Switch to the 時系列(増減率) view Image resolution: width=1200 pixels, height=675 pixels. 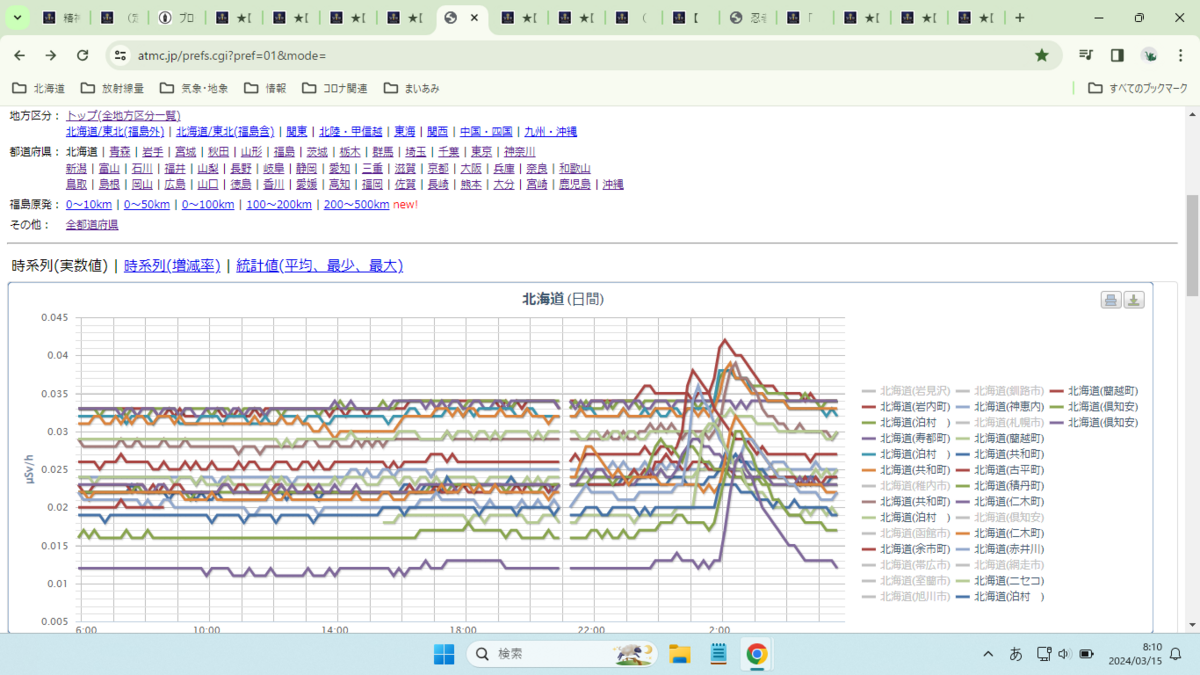(x=172, y=266)
